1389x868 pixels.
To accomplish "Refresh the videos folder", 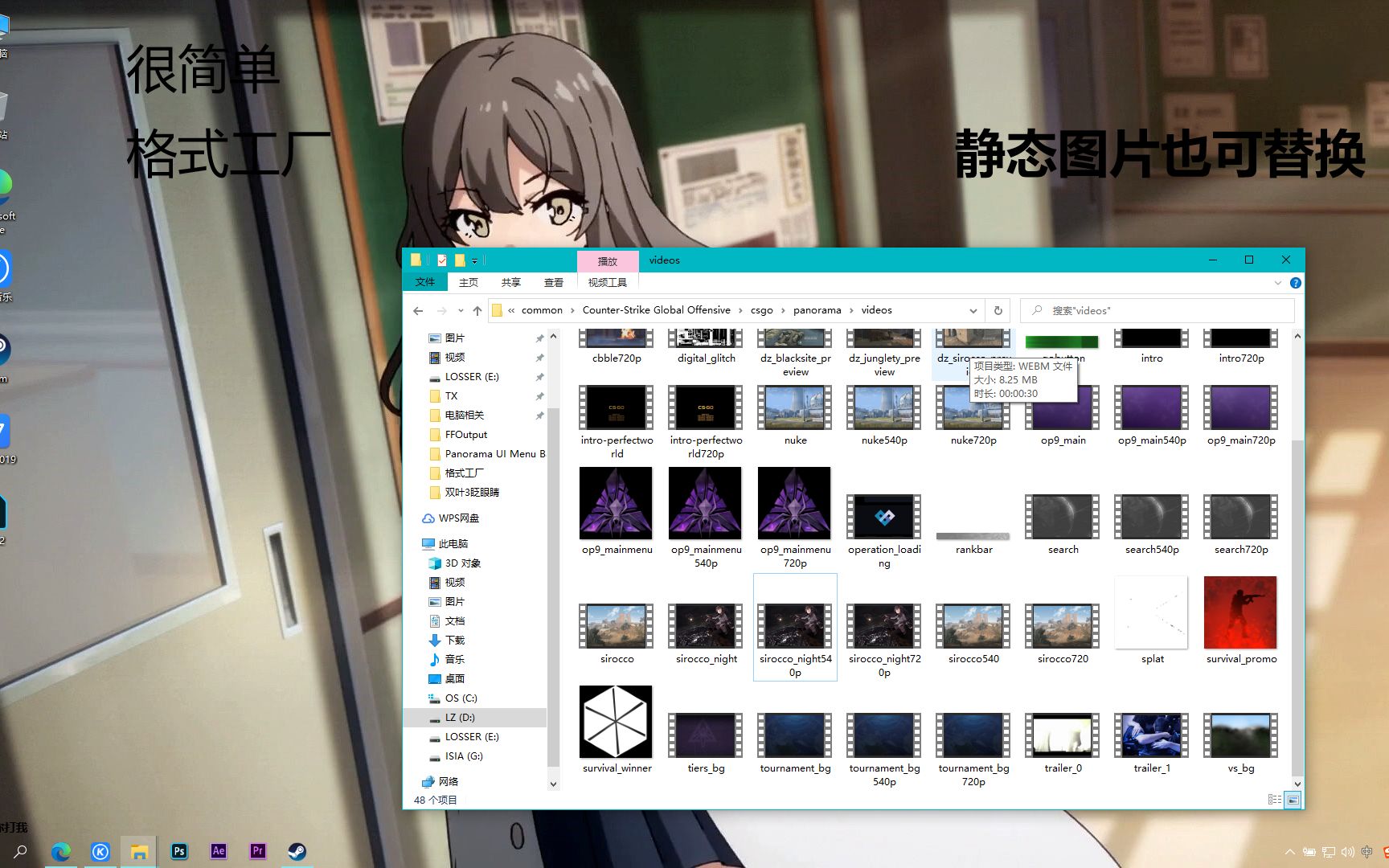I will [x=998, y=310].
